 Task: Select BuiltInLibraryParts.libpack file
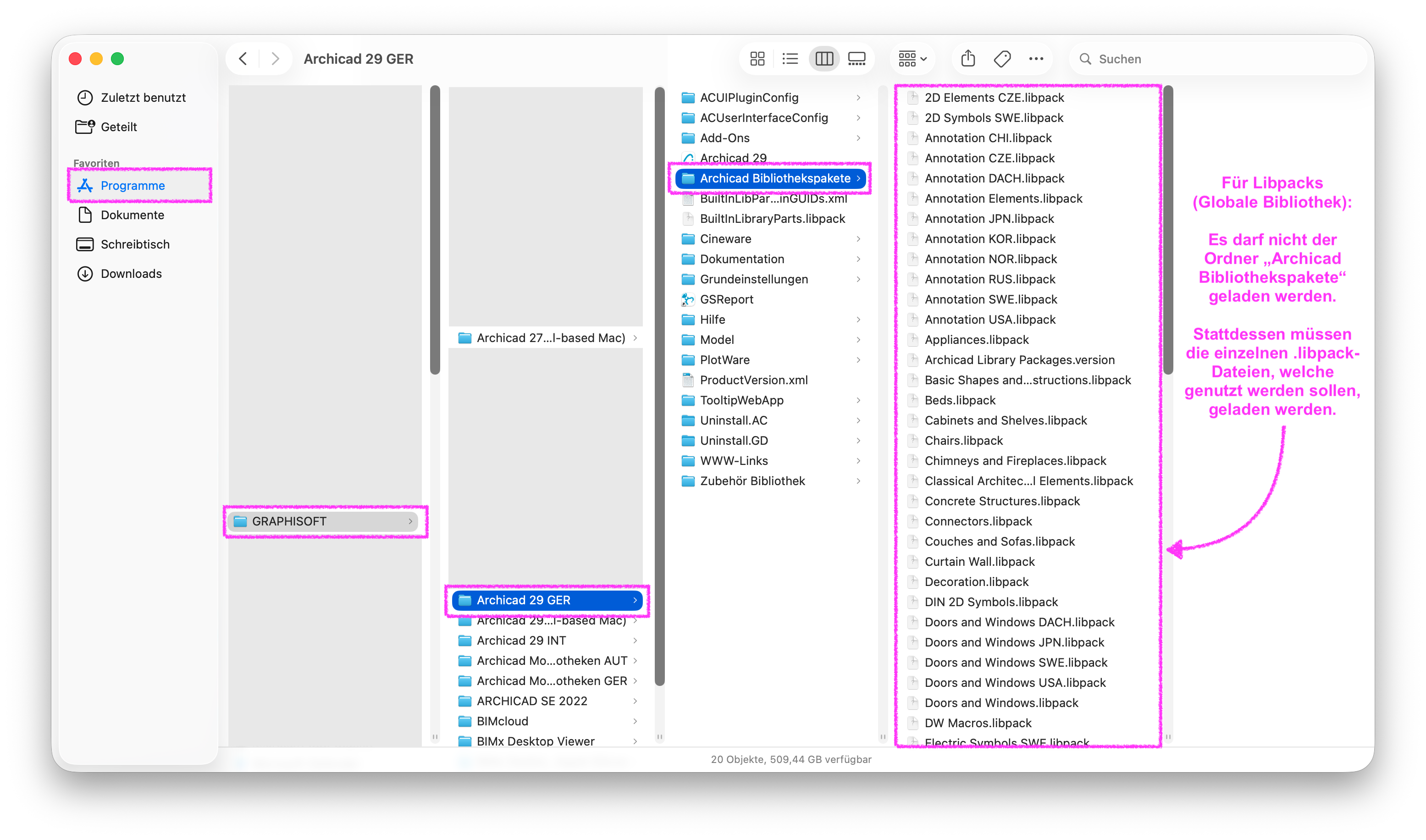pos(772,219)
